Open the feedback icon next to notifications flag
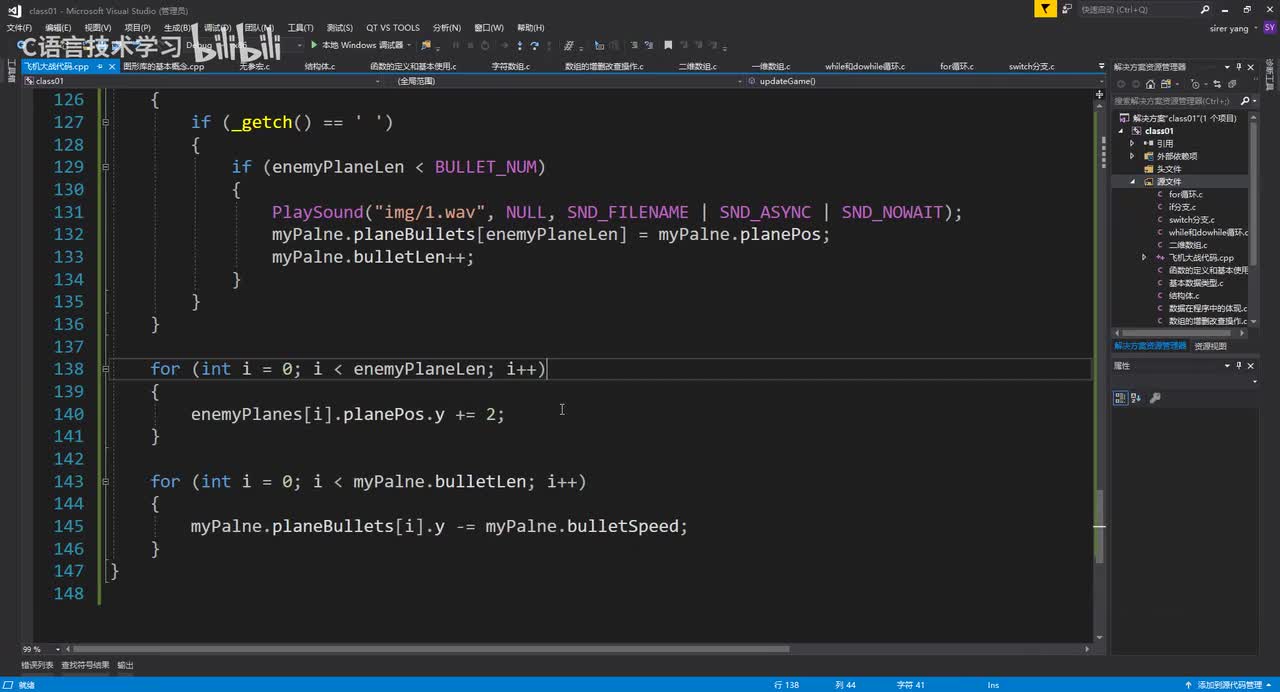 tap(1066, 9)
